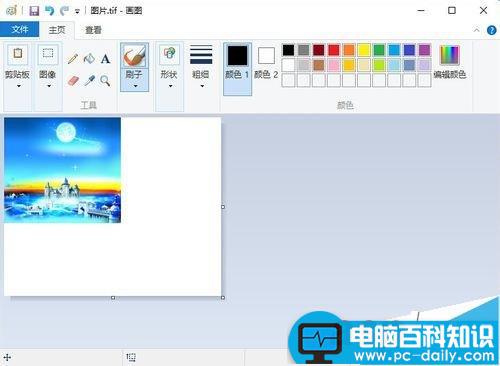Select the Magnifier tool
Viewport: 500px width, 366px height.
click(x=105, y=80)
